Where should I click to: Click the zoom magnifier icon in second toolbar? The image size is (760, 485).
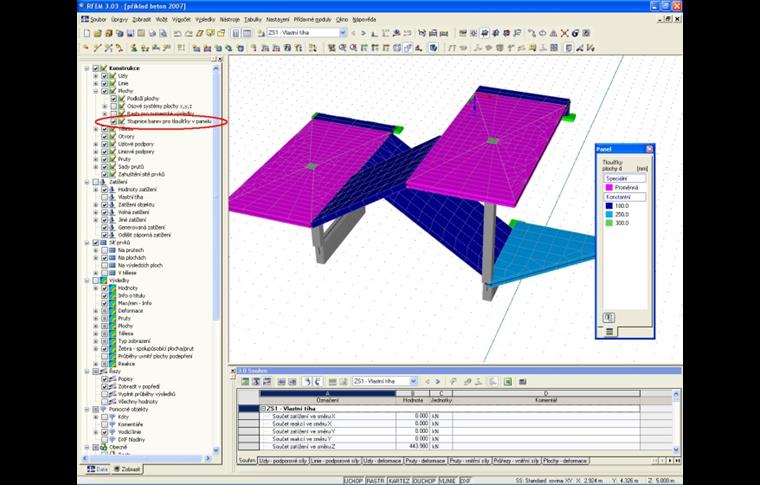pos(342,47)
